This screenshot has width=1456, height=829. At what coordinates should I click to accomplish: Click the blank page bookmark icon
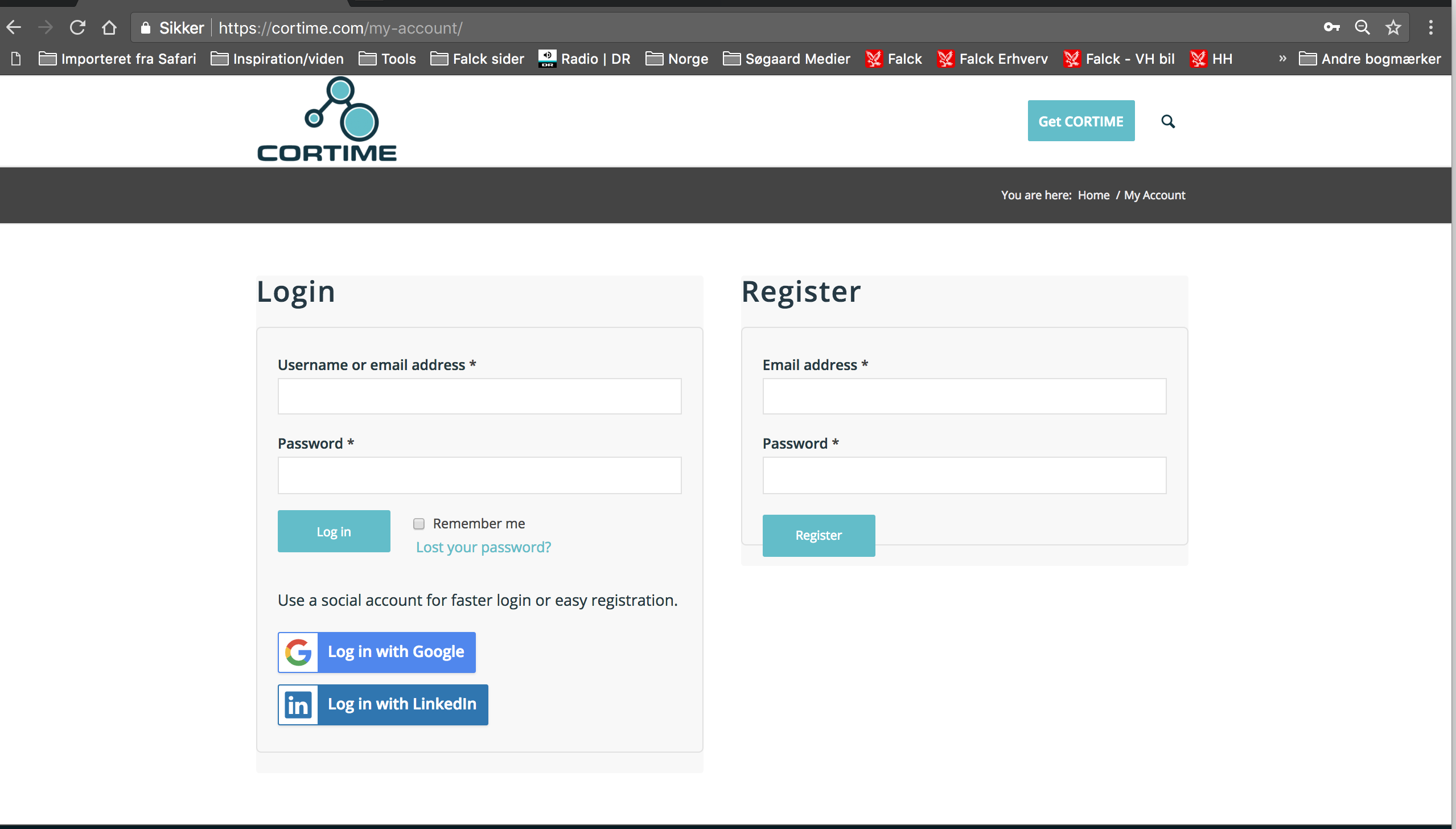click(16, 59)
